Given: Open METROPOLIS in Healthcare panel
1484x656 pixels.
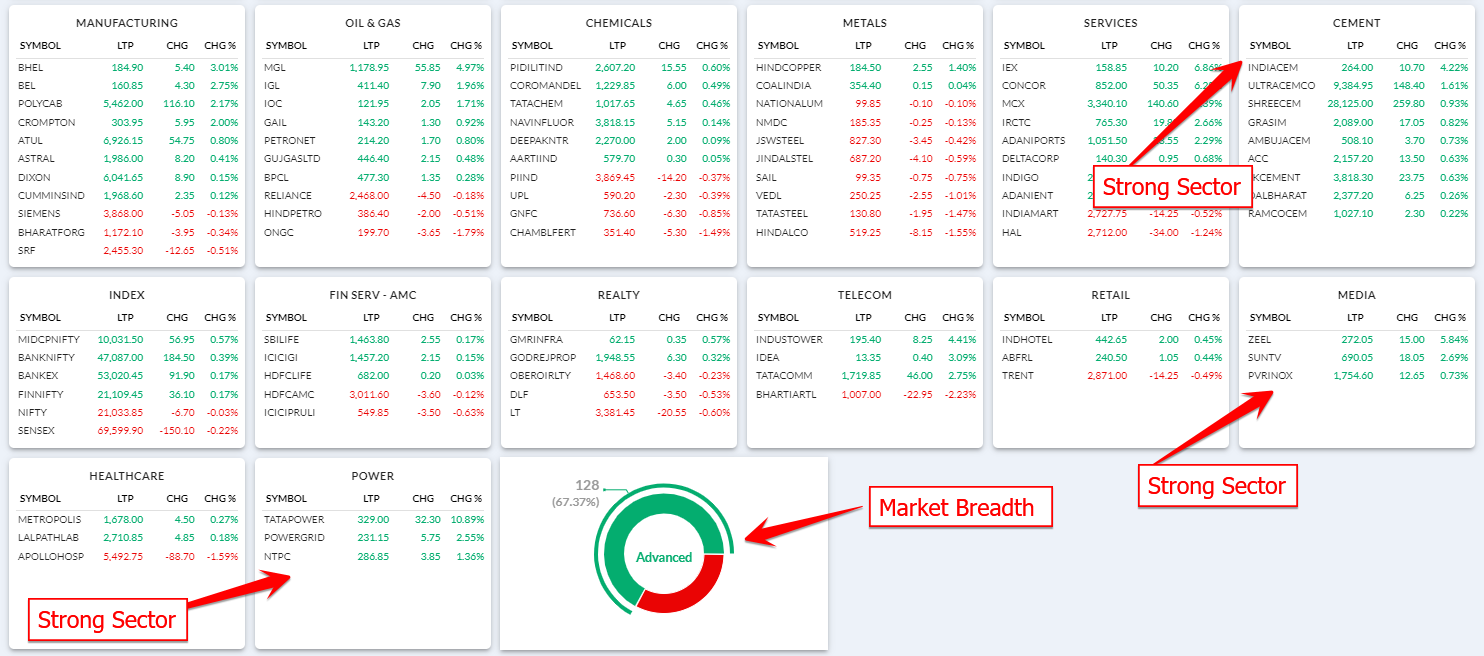Looking at the screenshot, I should [x=50, y=519].
